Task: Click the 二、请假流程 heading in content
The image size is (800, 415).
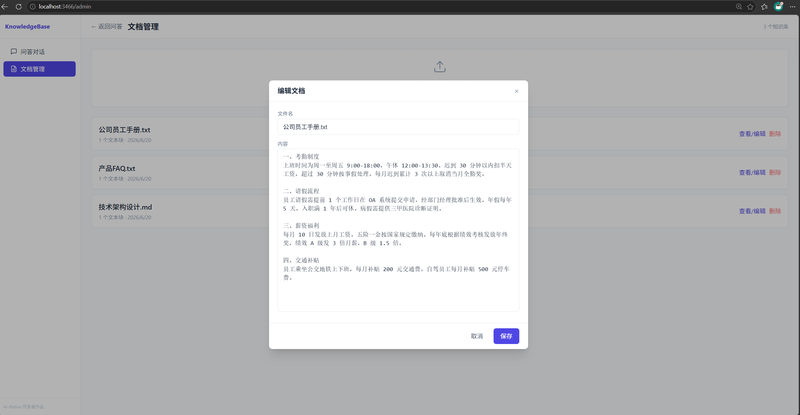Action: pyautogui.click(x=301, y=191)
